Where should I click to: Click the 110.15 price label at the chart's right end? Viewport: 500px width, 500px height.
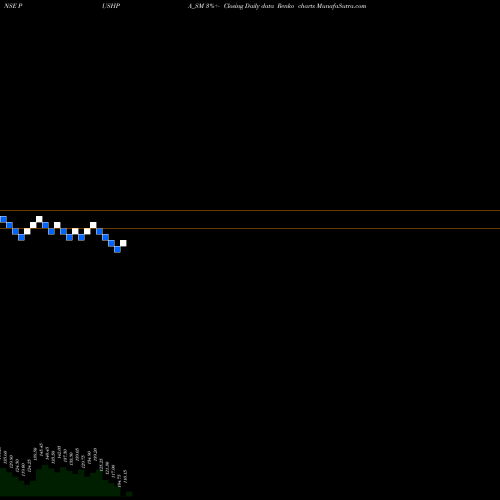[x=125, y=477]
